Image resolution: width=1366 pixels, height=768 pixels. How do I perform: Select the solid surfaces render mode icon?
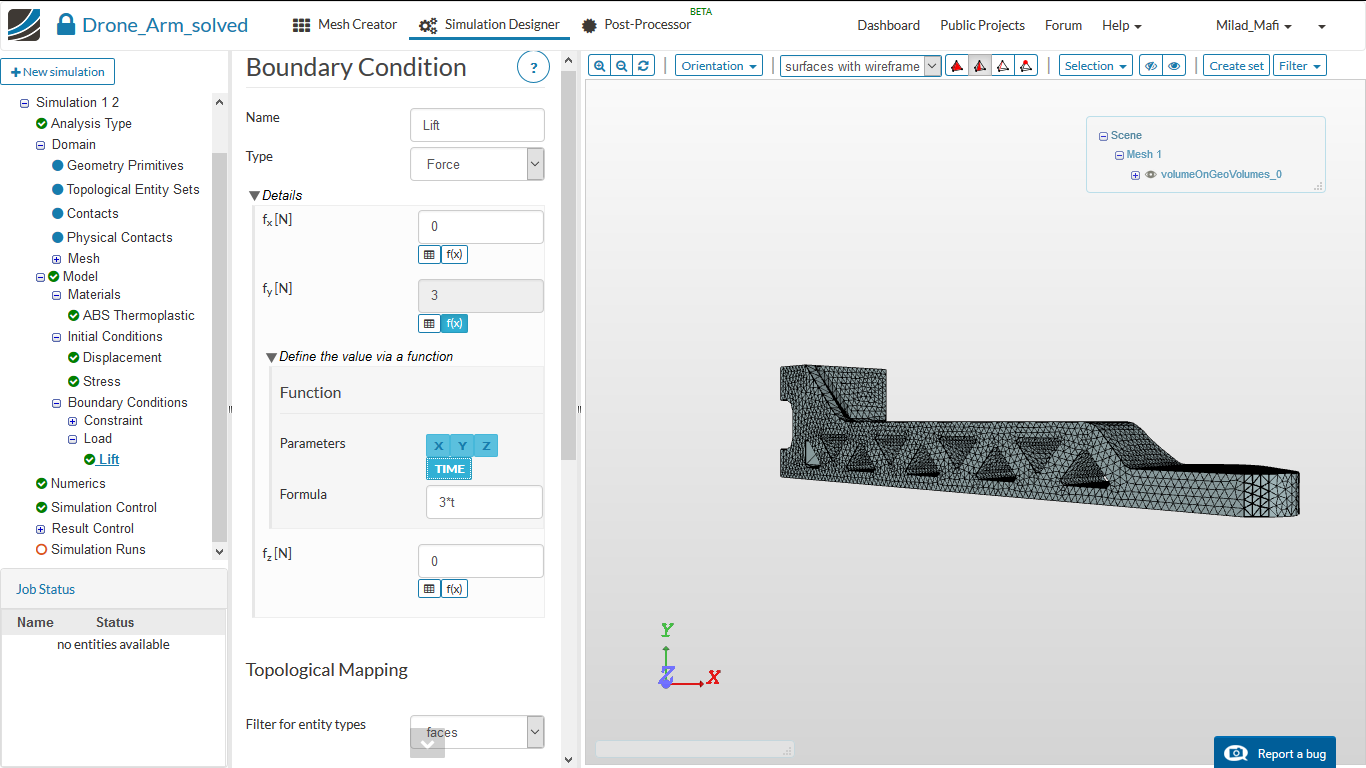click(957, 66)
